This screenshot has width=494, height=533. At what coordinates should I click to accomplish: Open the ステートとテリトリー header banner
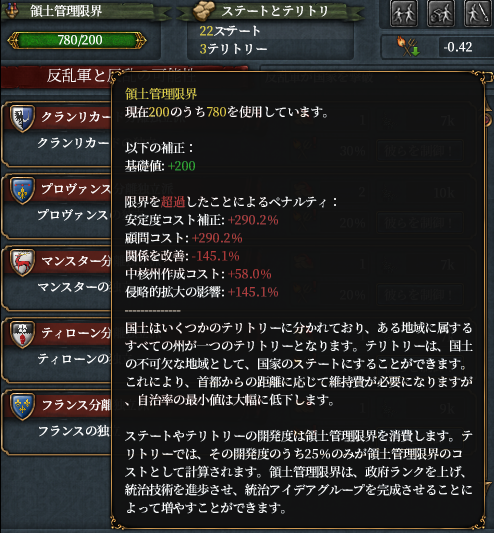click(270, 11)
